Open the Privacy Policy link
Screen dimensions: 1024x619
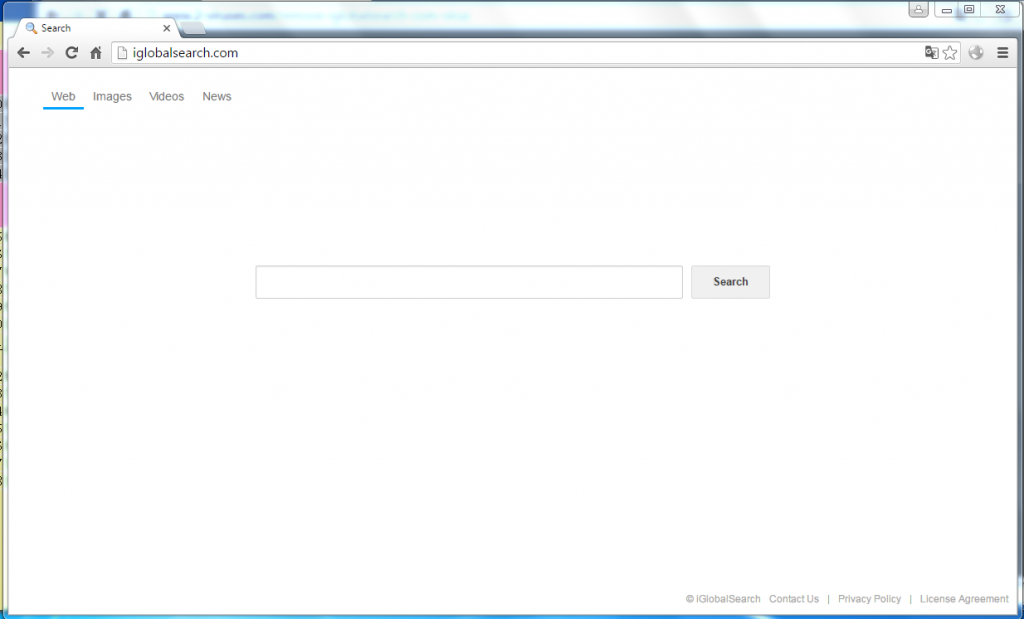click(x=869, y=599)
